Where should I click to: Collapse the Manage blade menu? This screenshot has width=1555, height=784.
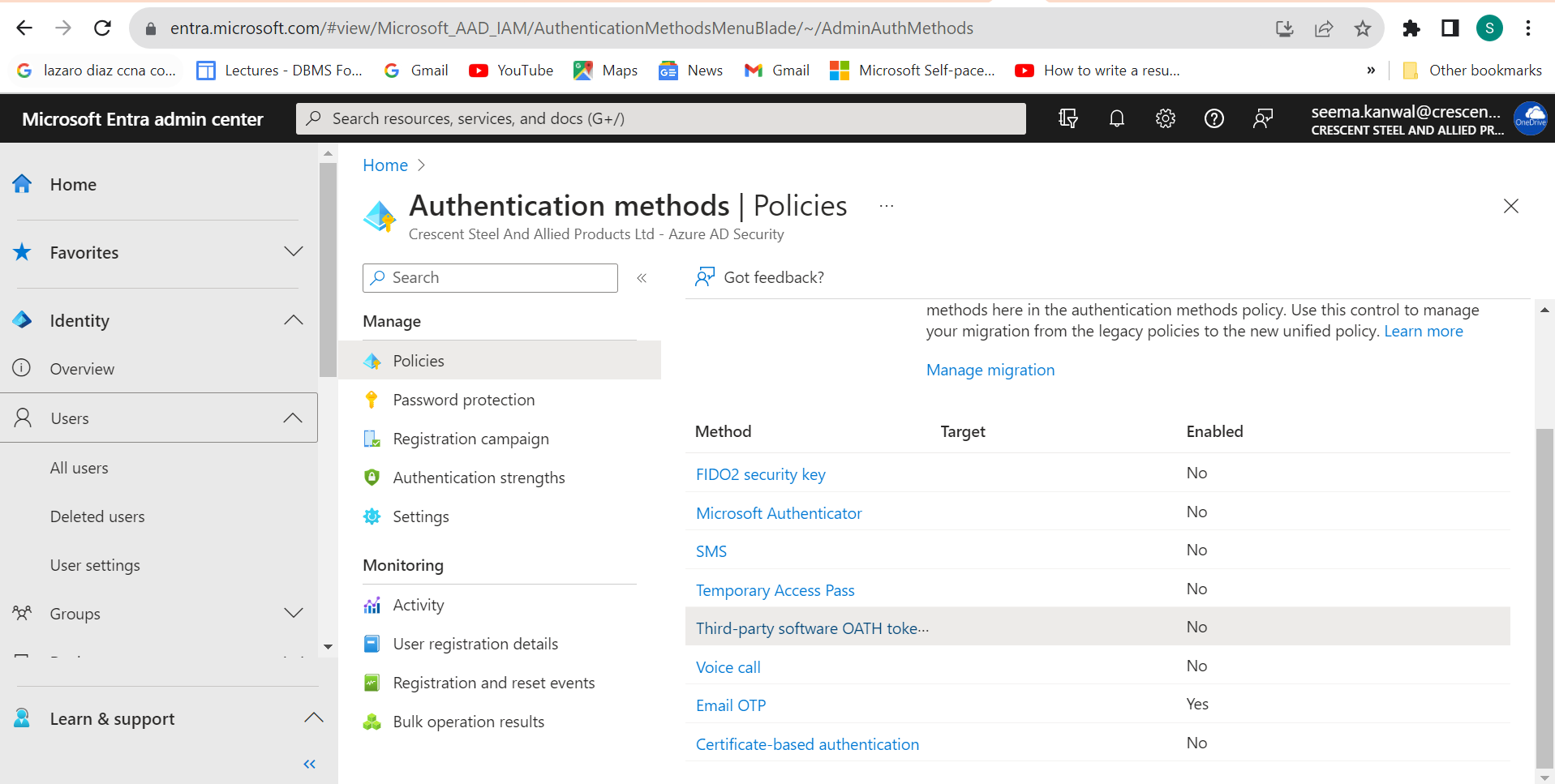coord(642,278)
